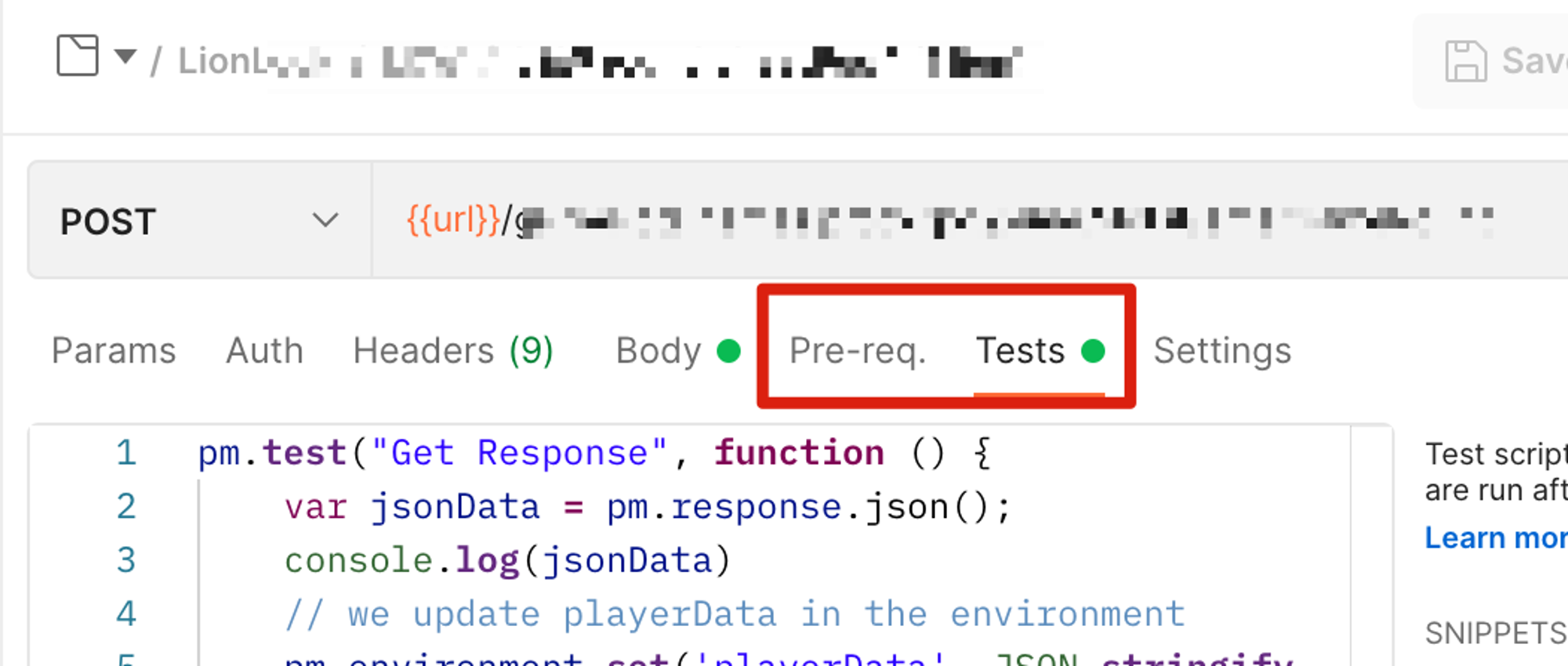Expand HTTP method chevron
This screenshot has height=666, width=1568.
click(325, 220)
